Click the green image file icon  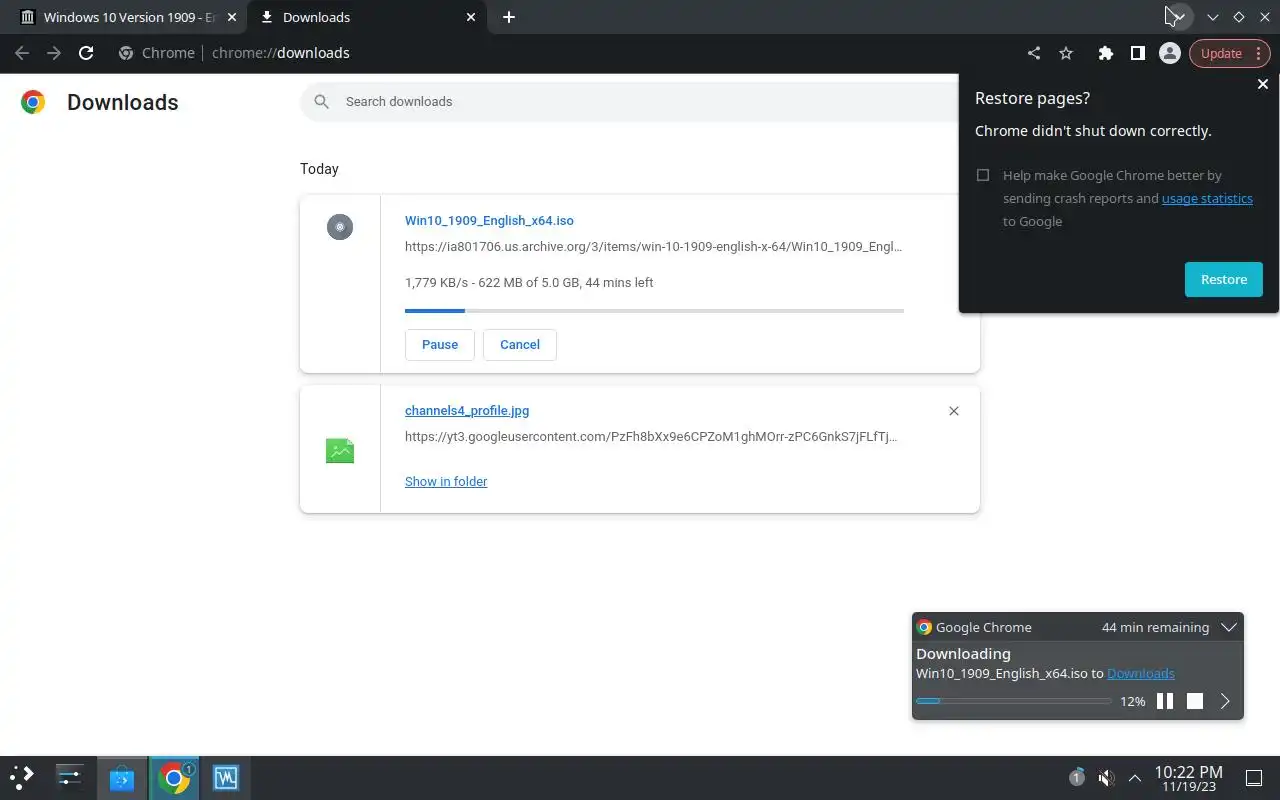click(340, 451)
